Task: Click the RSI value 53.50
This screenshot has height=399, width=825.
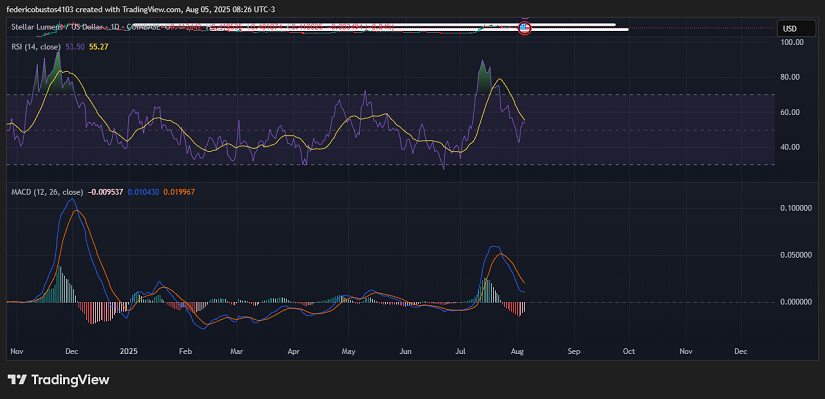Action: pyautogui.click(x=75, y=47)
